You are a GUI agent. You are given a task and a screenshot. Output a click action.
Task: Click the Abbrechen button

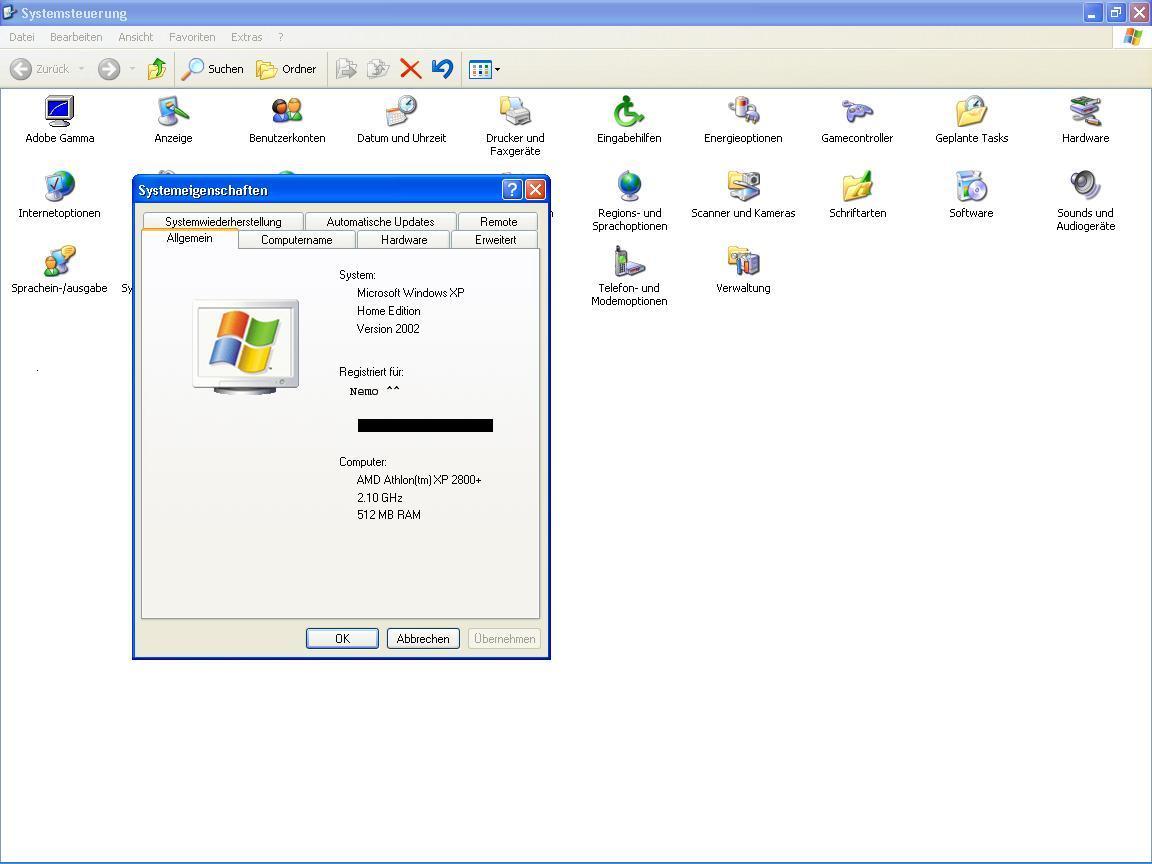pyautogui.click(x=423, y=638)
